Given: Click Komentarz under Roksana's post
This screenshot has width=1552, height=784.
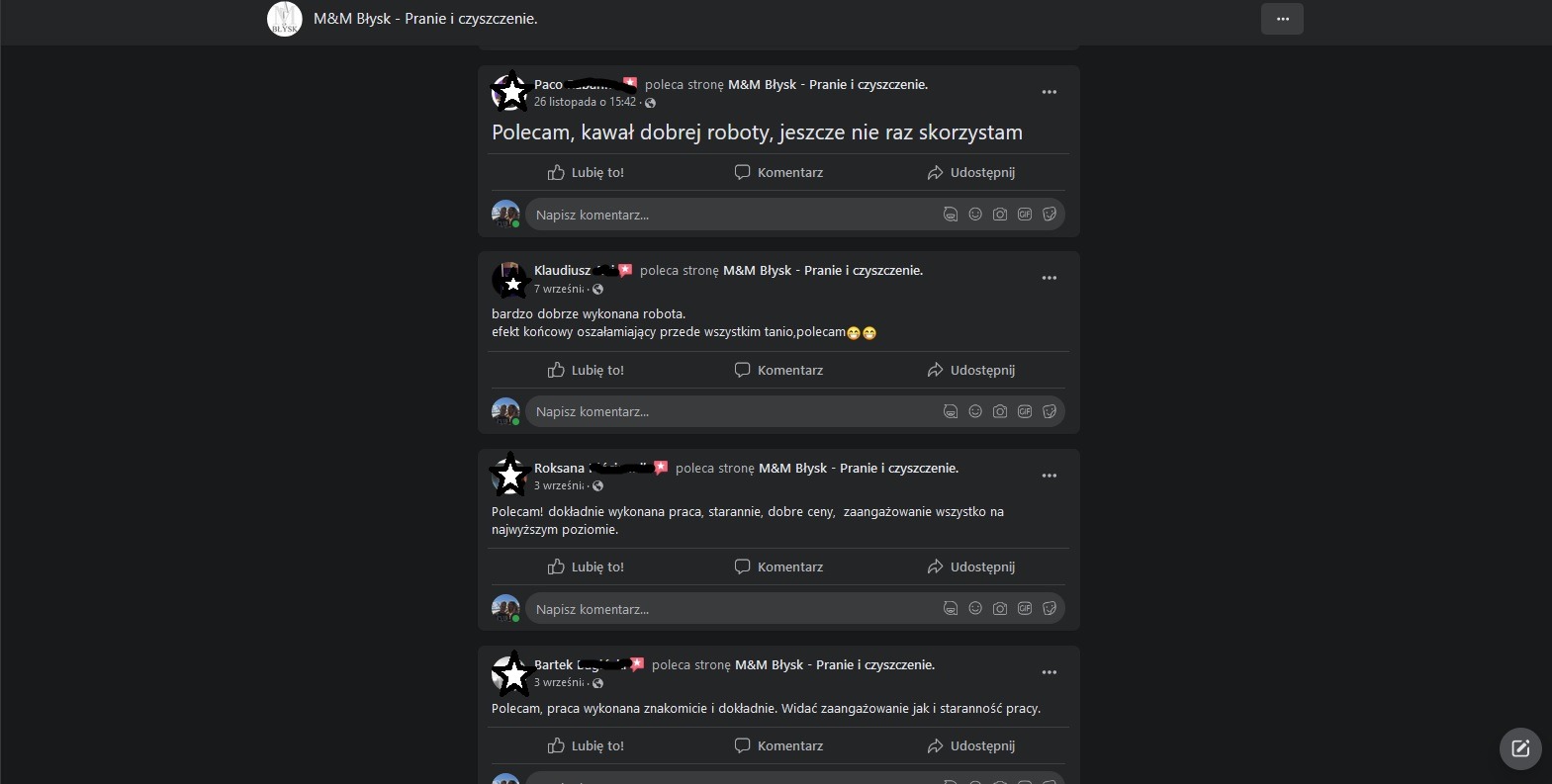Looking at the screenshot, I should [x=778, y=566].
